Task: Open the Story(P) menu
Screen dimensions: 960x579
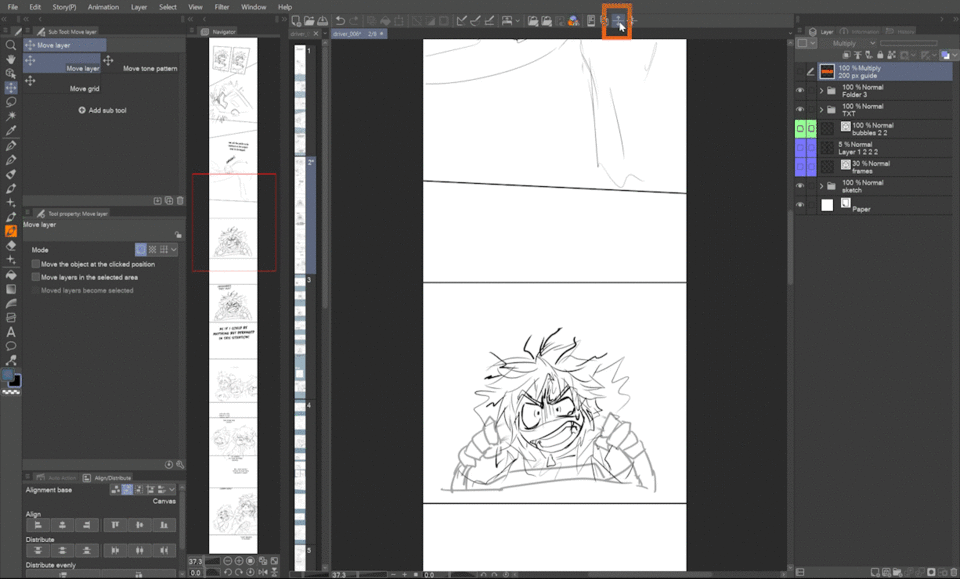Action: click(x=64, y=7)
